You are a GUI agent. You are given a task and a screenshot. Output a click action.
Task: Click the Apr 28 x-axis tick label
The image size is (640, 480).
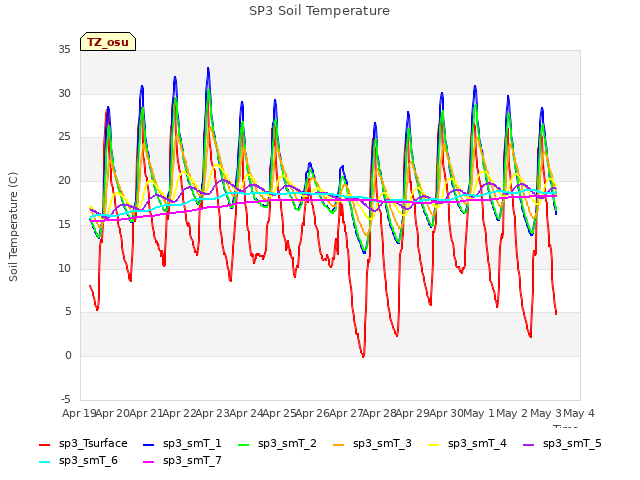point(379,413)
